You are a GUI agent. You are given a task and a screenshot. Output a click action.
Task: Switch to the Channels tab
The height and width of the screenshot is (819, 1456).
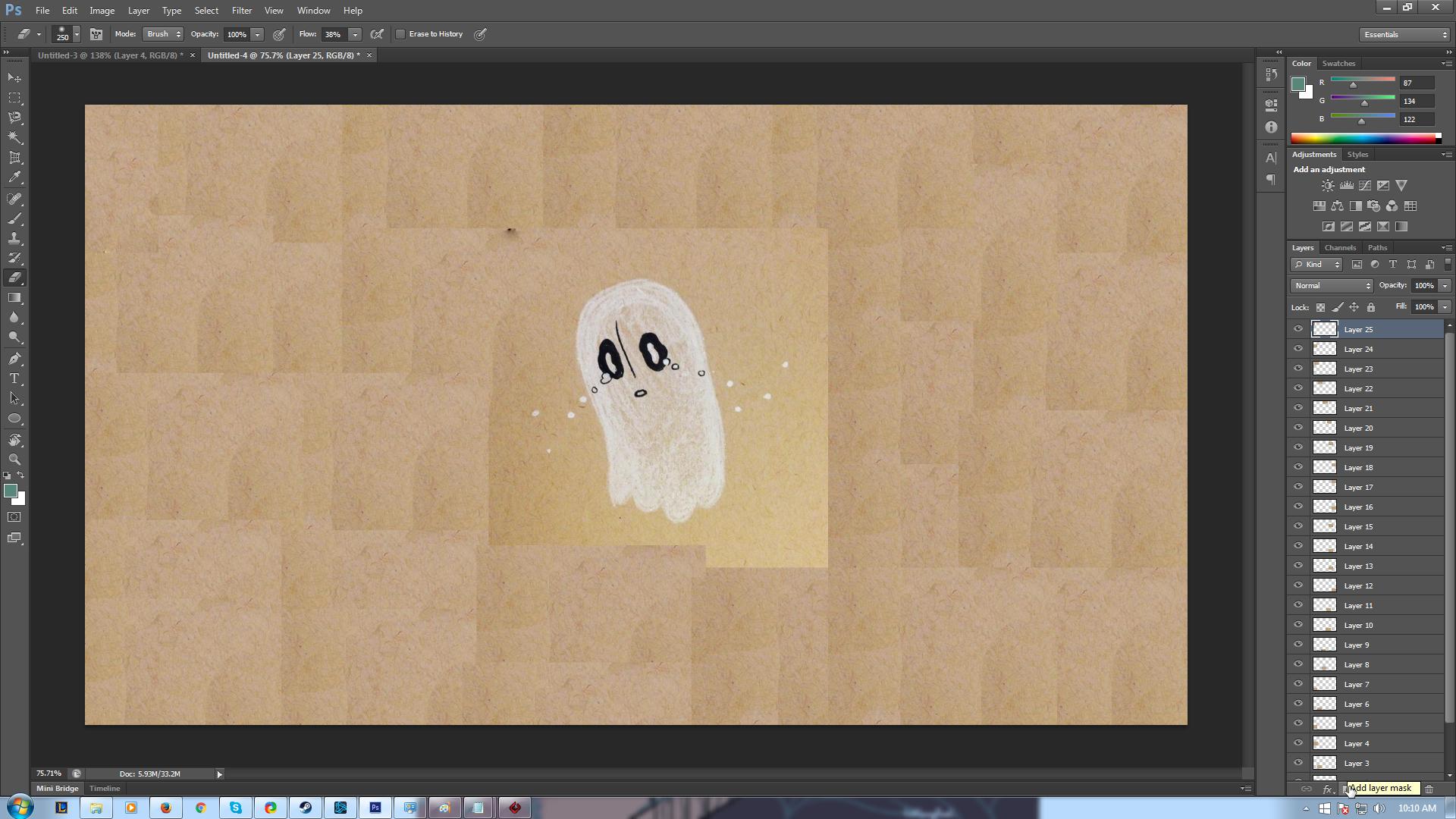(x=1340, y=248)
